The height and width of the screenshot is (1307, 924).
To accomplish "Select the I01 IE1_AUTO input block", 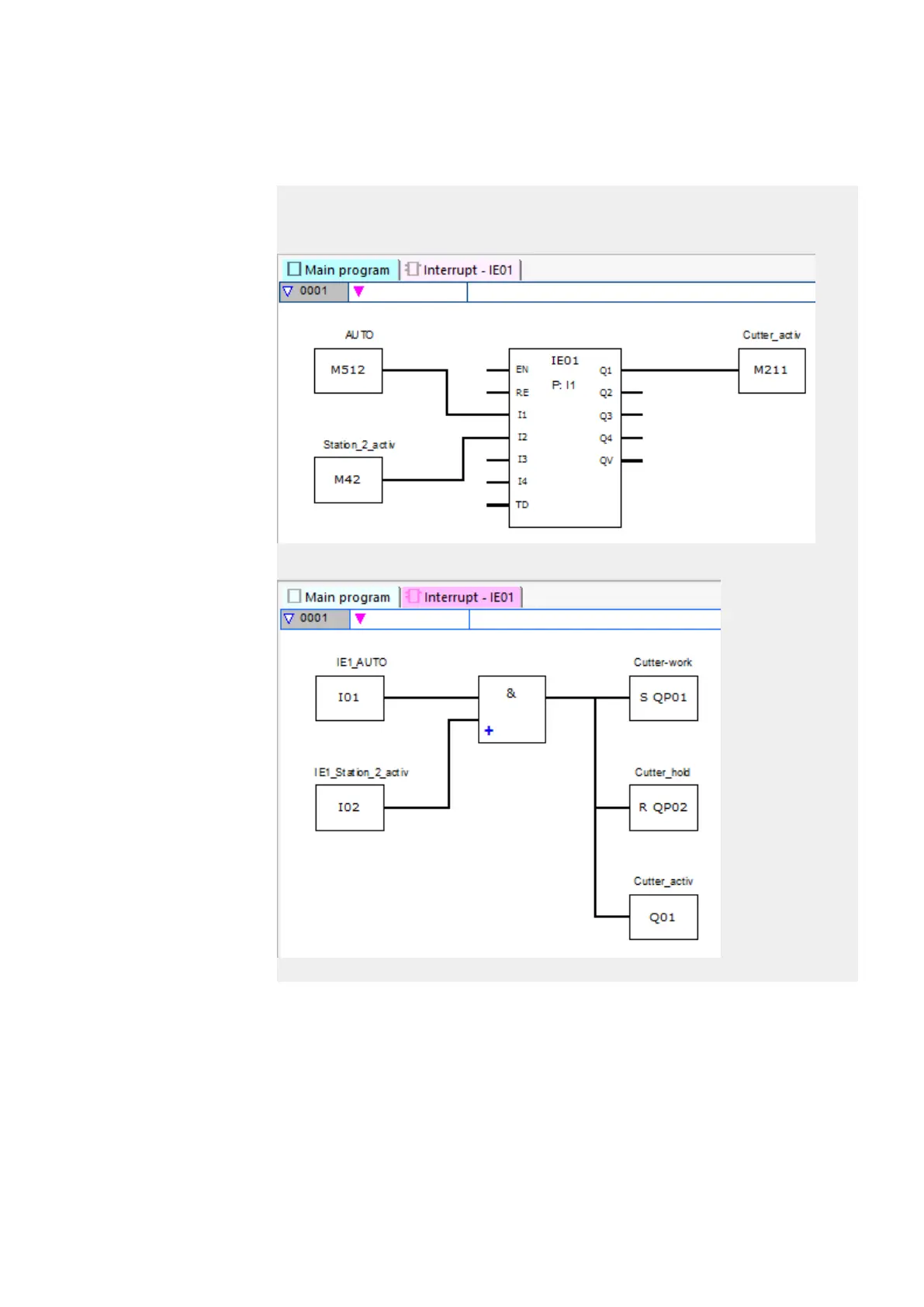I will (x=350, y=699).
